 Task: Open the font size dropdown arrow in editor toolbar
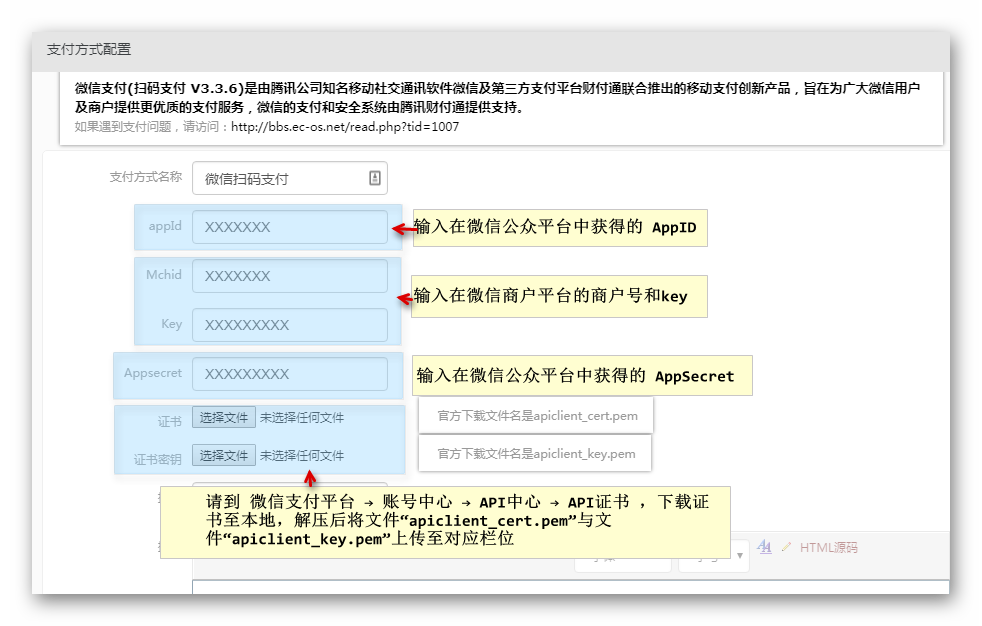pos(740,555)
